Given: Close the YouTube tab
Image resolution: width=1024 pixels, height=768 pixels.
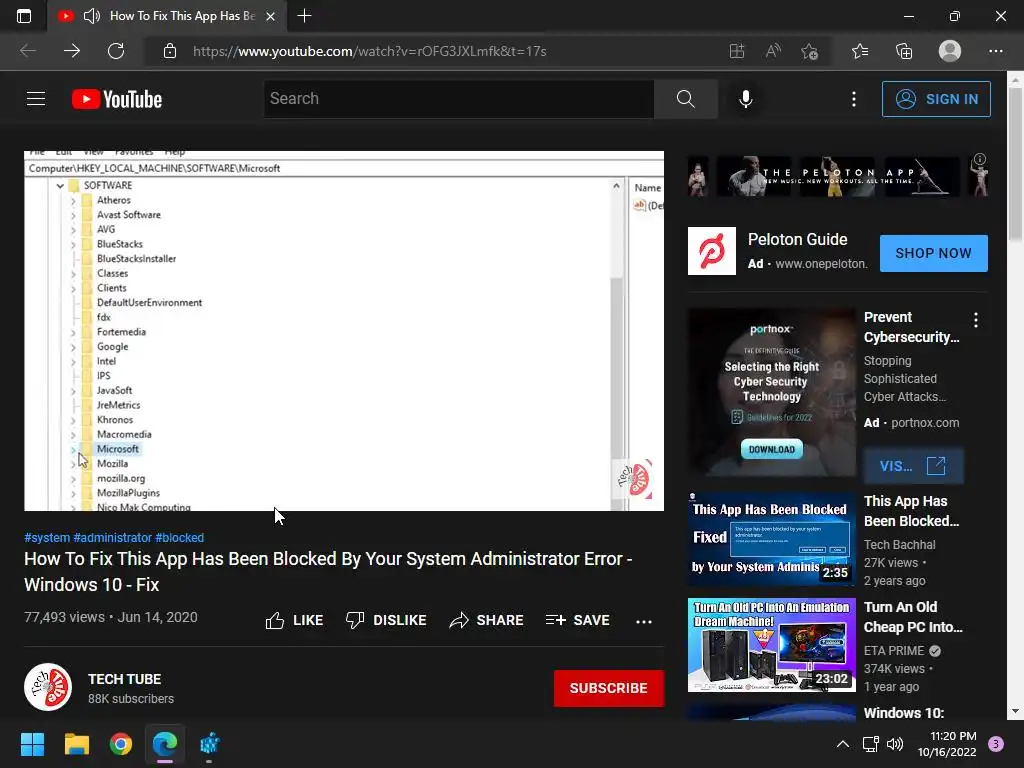Looking at the screenshot, I should 270,16.
